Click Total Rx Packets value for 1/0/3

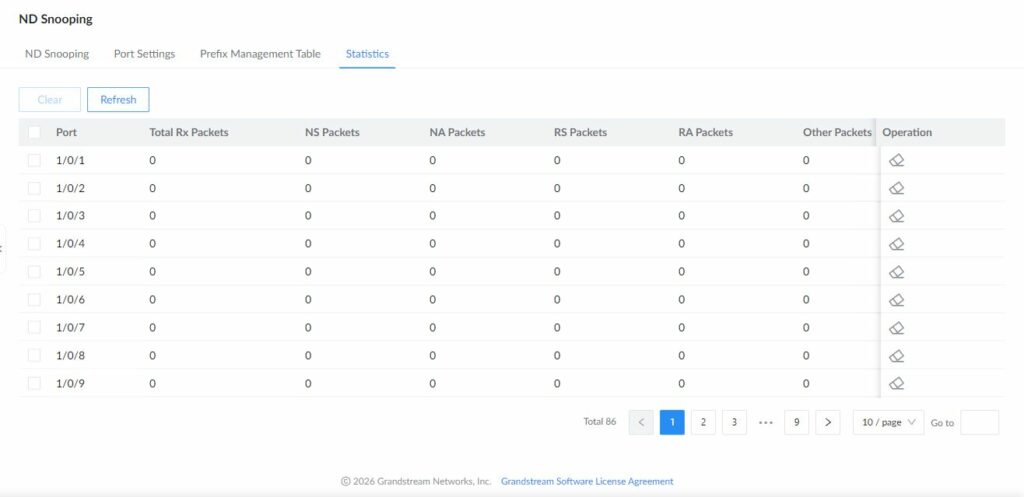click(x=152, y=216)
